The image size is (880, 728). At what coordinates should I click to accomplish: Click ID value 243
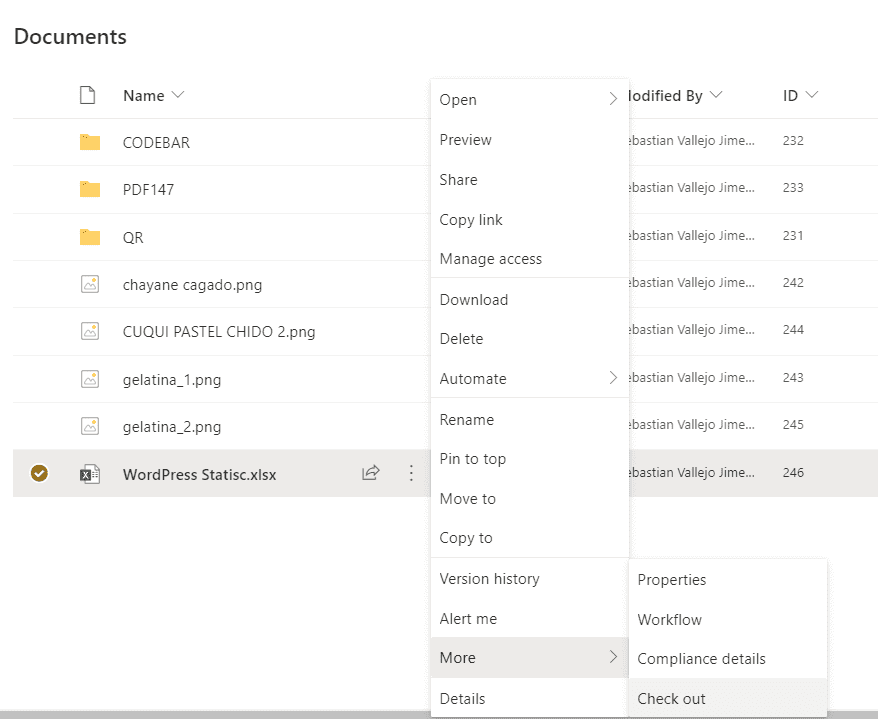click(x=793, y=377)
